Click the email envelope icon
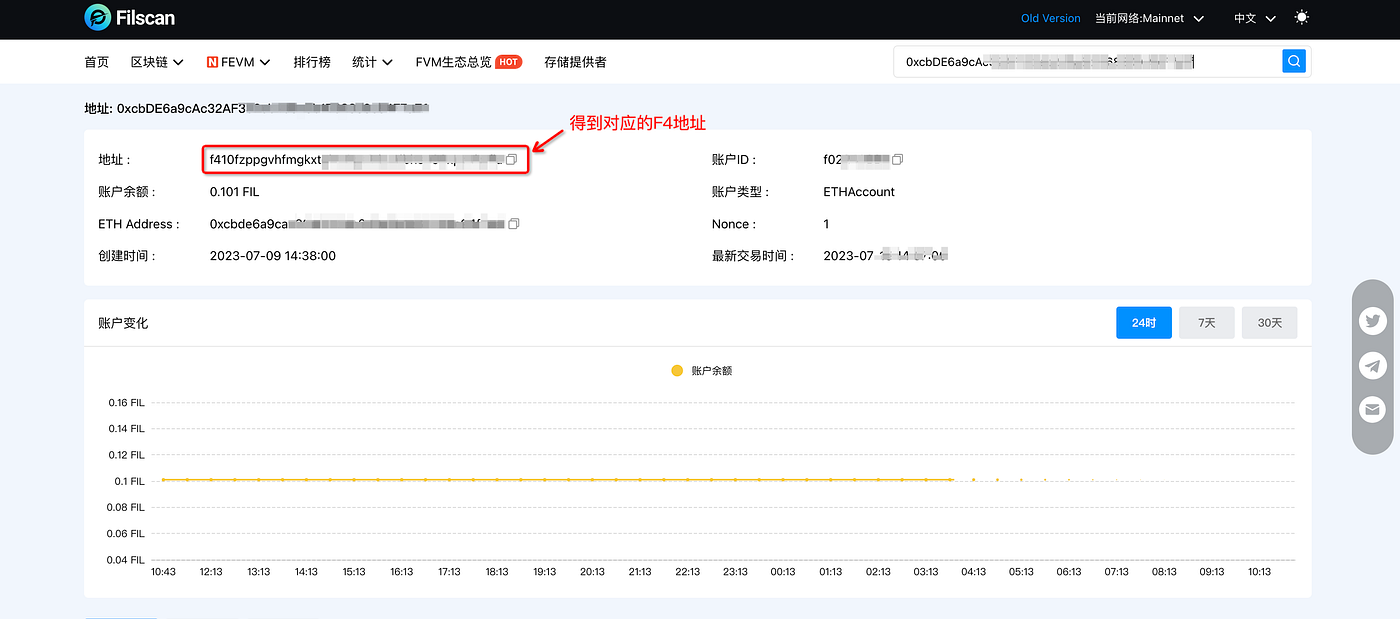 coord(1373,409)
